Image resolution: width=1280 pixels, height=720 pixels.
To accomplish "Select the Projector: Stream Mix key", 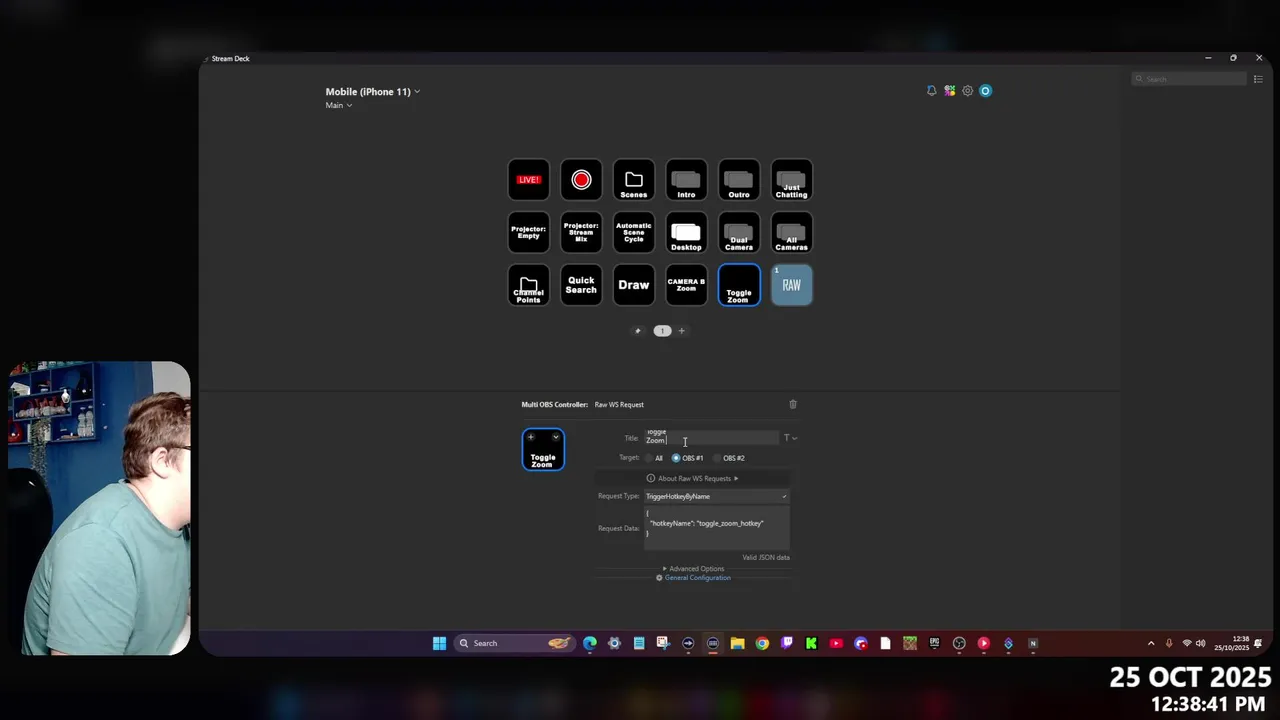I will pos(581,233).
